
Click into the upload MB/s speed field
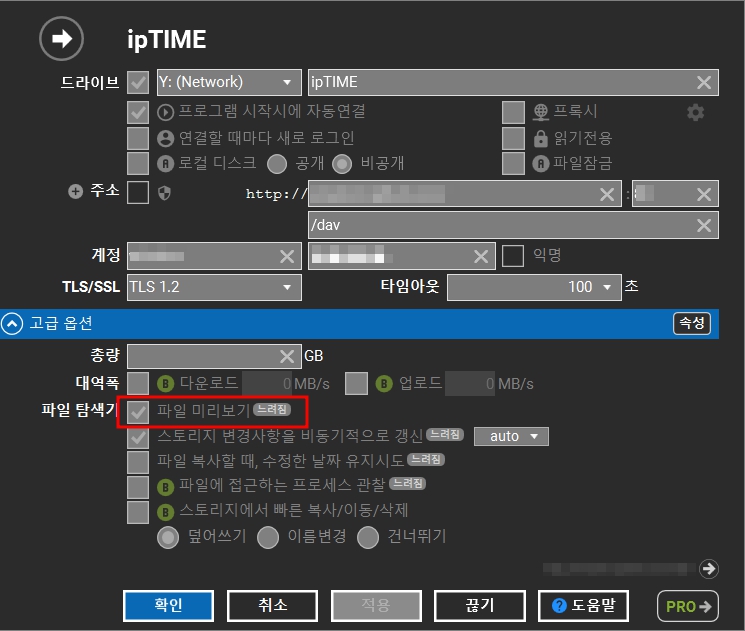tap(469, 383)
